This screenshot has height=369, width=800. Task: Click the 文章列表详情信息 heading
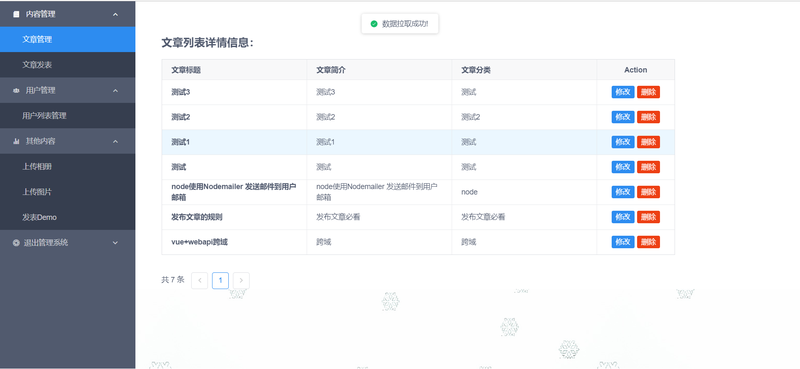pos(208,43)
